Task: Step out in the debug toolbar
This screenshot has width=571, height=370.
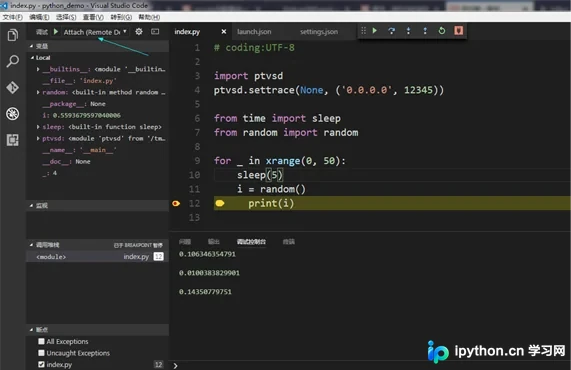Action: [x=425, y=31]
